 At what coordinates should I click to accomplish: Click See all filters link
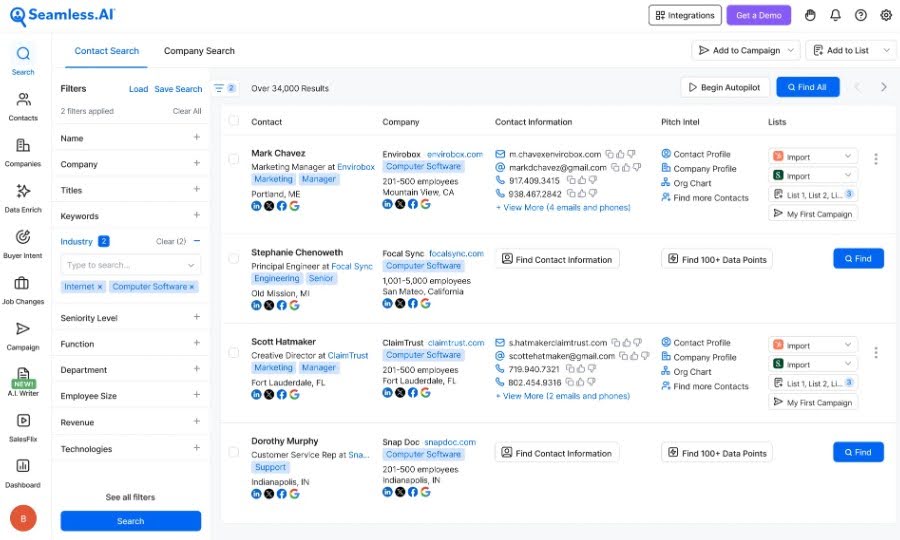point(130,497)
